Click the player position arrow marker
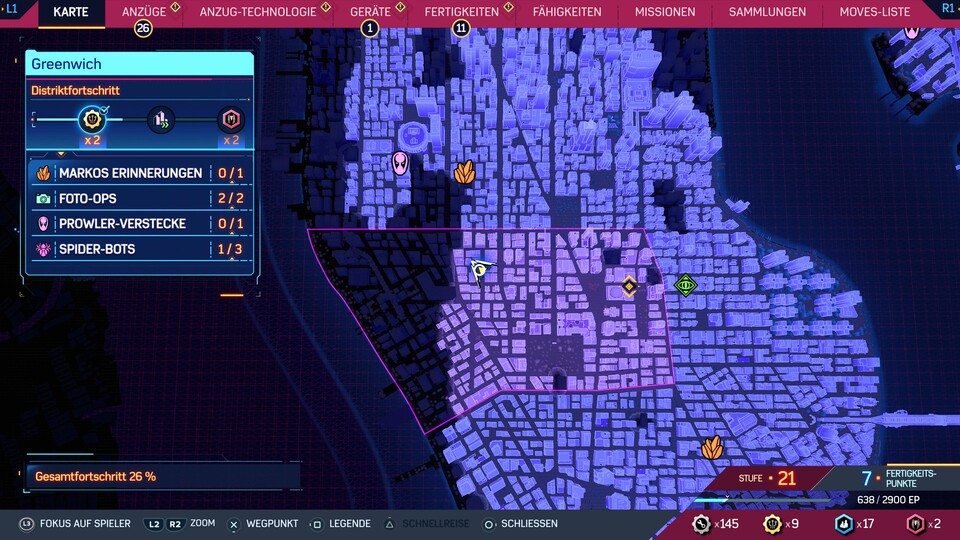The height and width of the screenshot is (540, 960). tap(481, 271)
